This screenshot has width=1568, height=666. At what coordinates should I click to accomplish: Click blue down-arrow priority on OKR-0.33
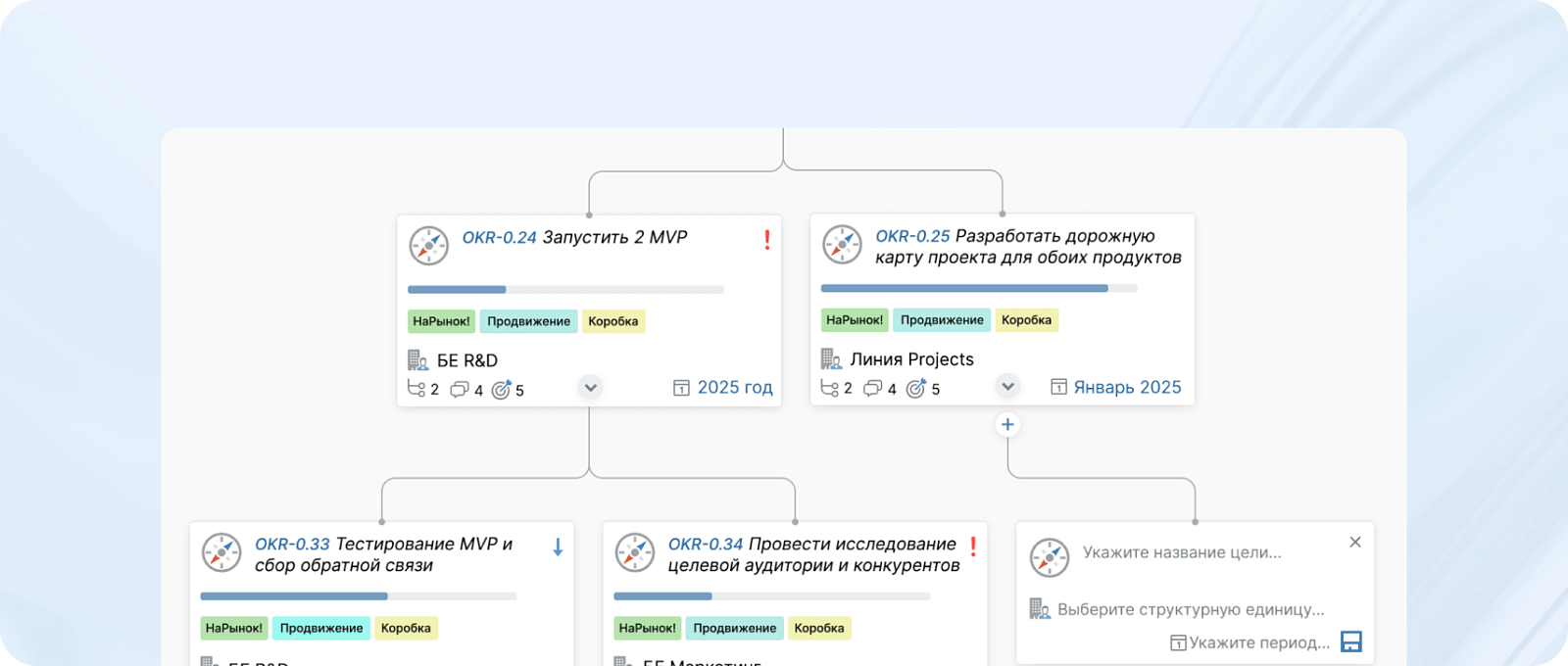coord(558,547)
